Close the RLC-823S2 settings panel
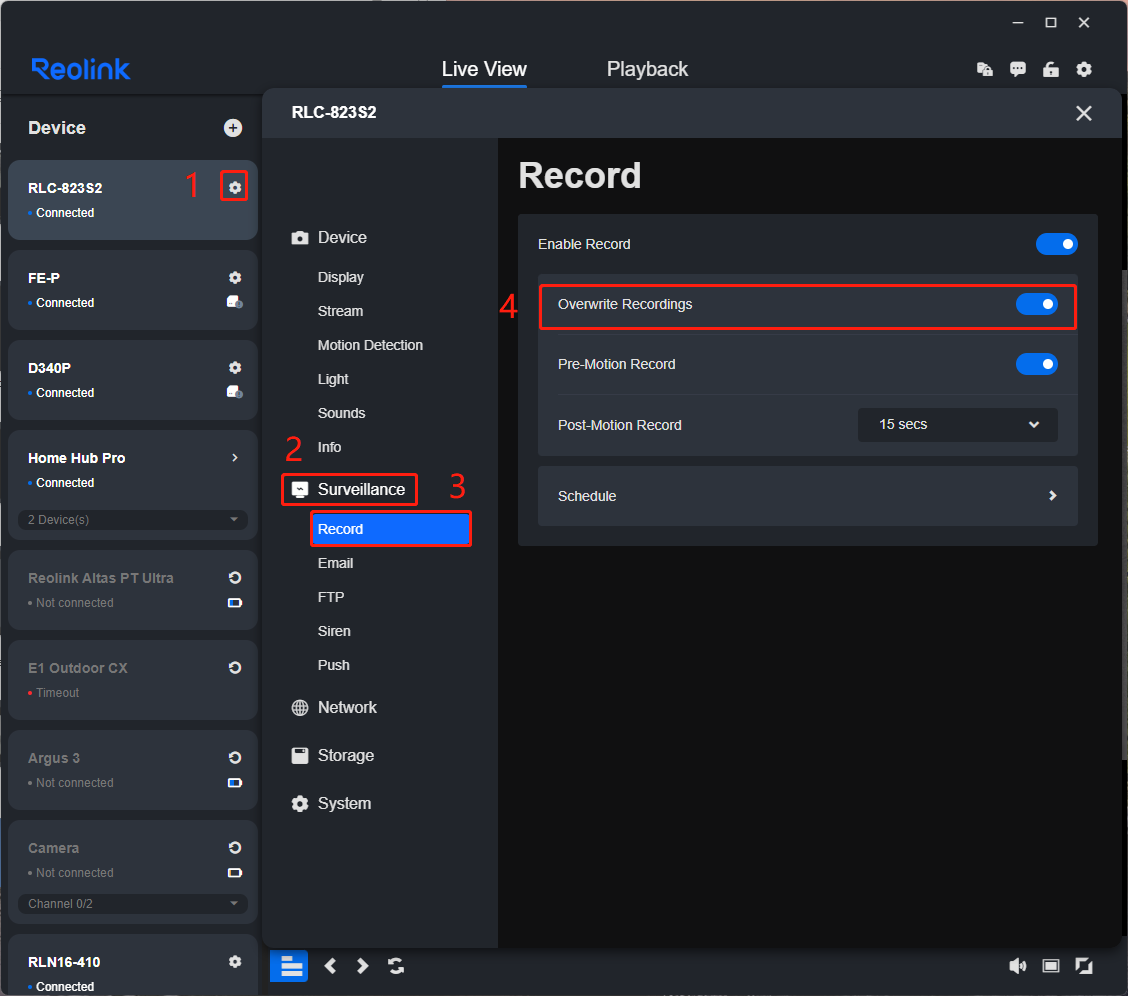 coord(1083,113)
